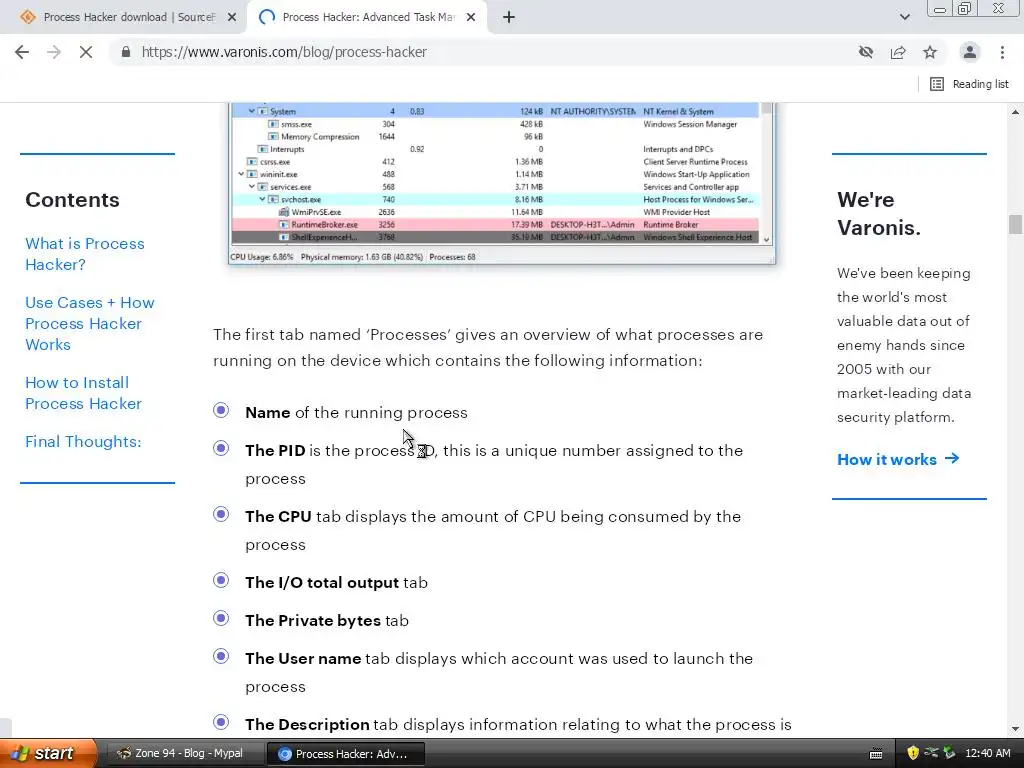The height and width of the screenshot is (768, 1024).
Task: Click the tray icon beside the clock
Action: click(950, 754)
